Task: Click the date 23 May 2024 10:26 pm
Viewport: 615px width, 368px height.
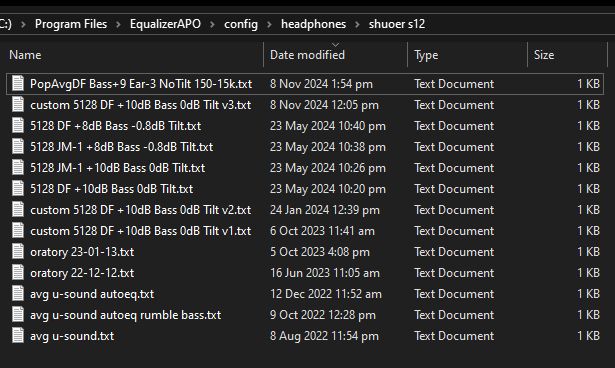Action: tap(328, 168)
